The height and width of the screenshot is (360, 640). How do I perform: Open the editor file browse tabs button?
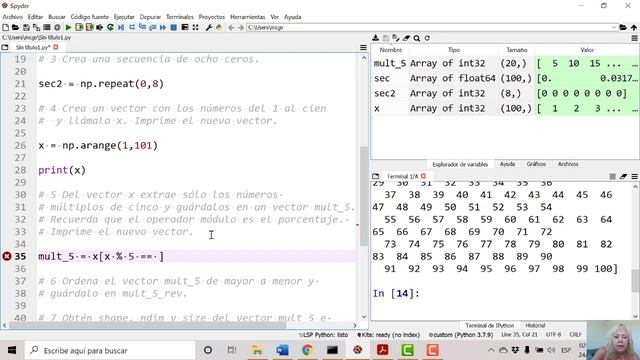pos(5,48)
